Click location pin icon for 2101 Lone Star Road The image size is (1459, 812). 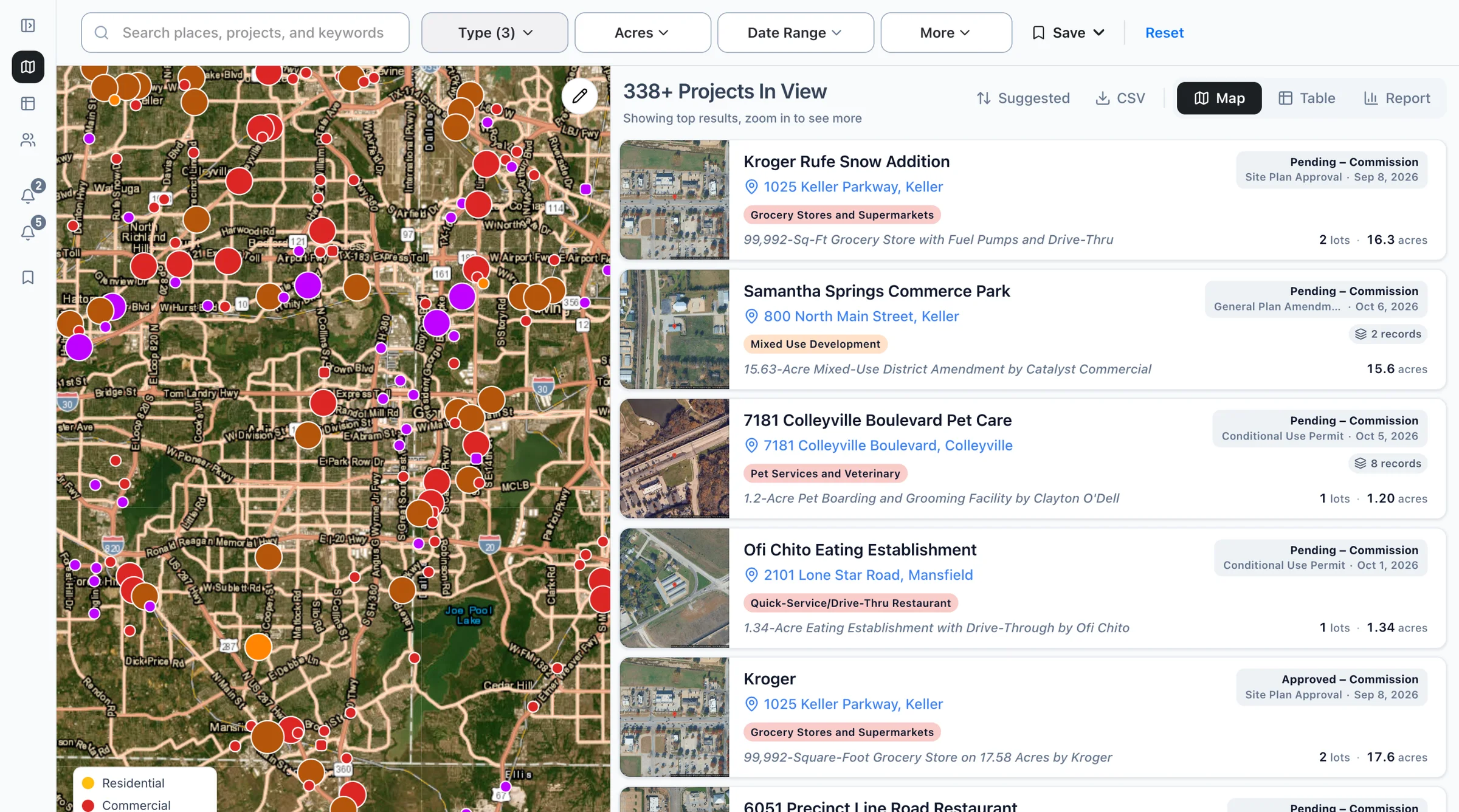coord(751,575)
